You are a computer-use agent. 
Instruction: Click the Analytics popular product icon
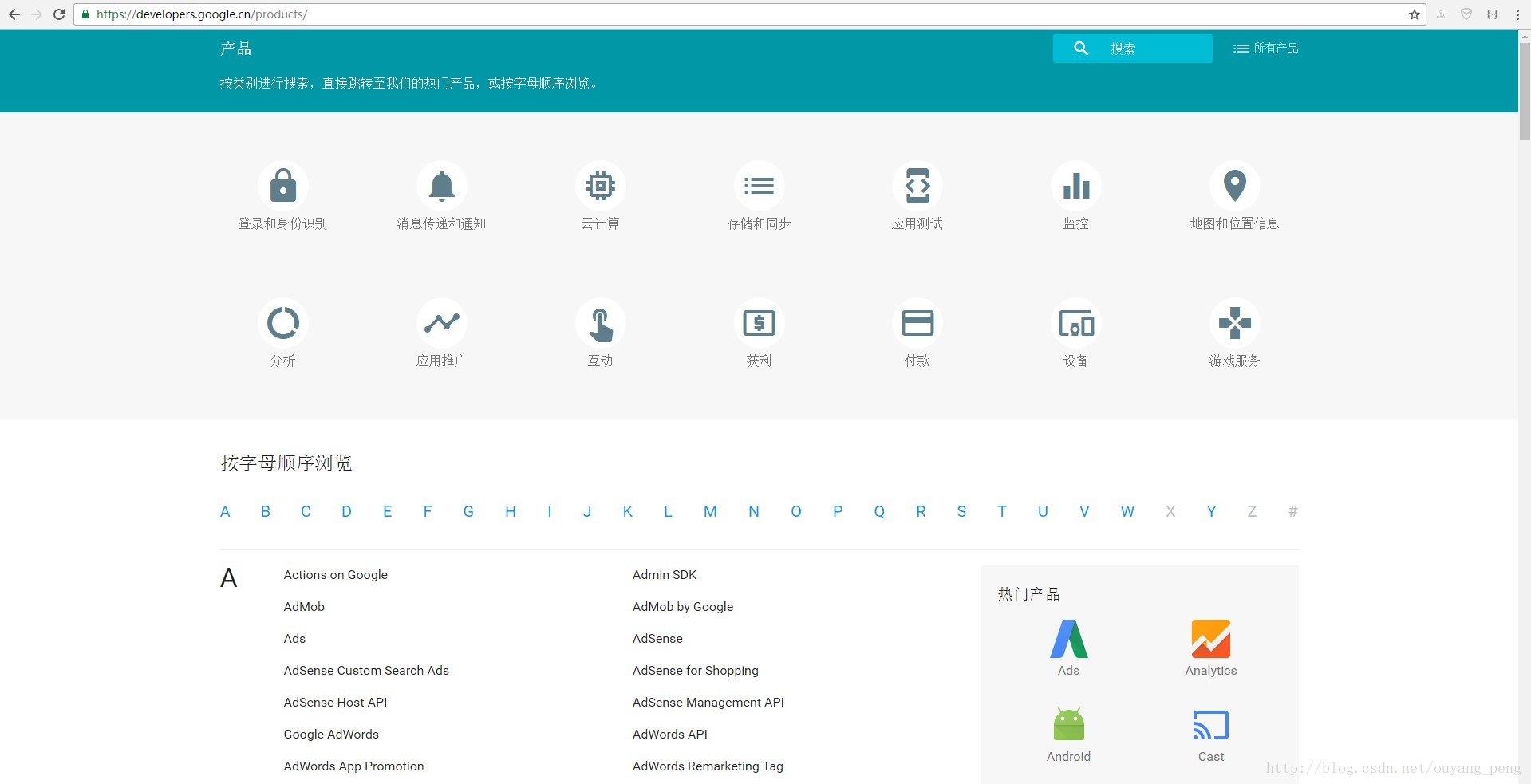1211,639
